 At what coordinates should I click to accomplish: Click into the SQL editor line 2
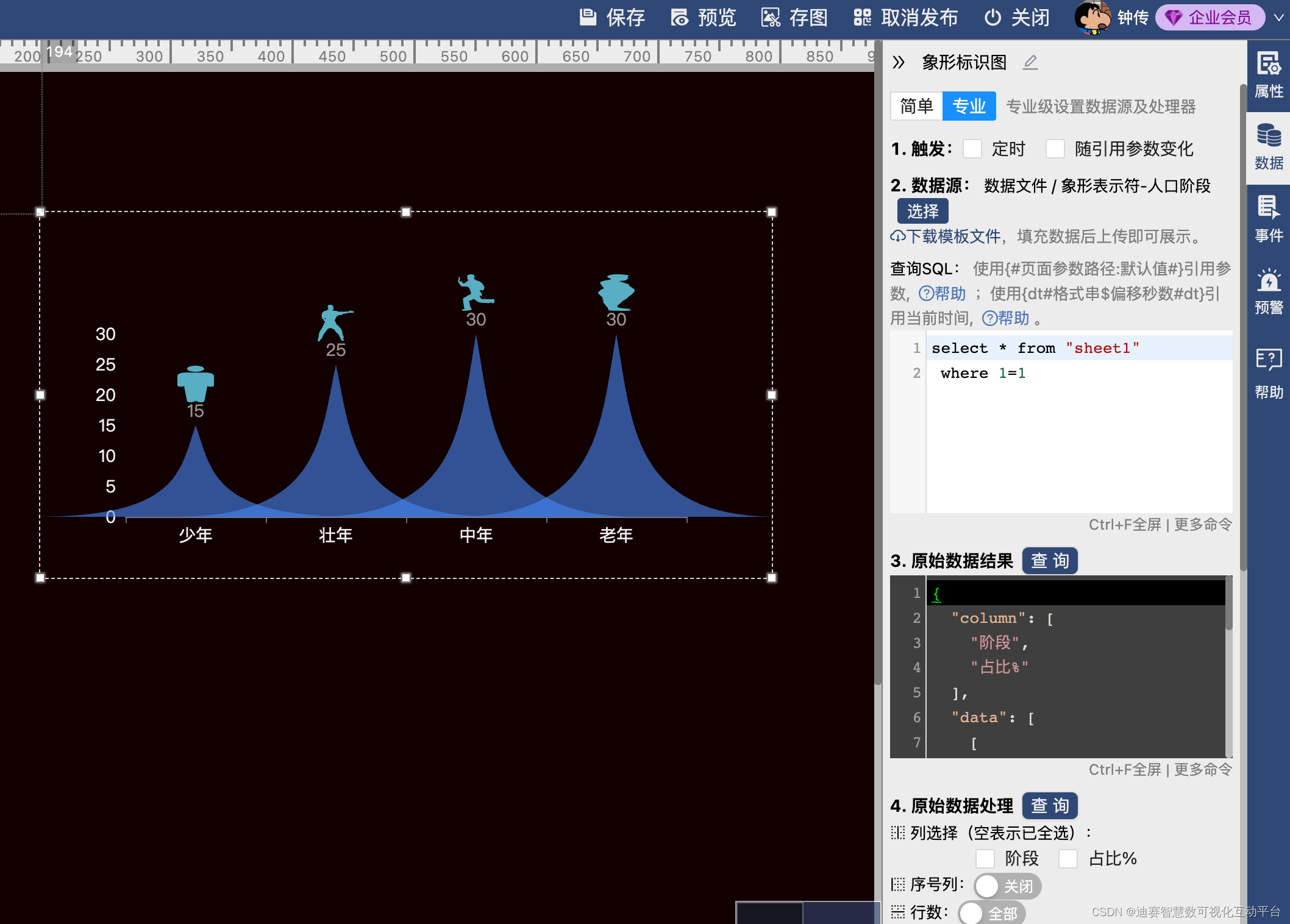pyautogui.click(x=1079, y=373)
